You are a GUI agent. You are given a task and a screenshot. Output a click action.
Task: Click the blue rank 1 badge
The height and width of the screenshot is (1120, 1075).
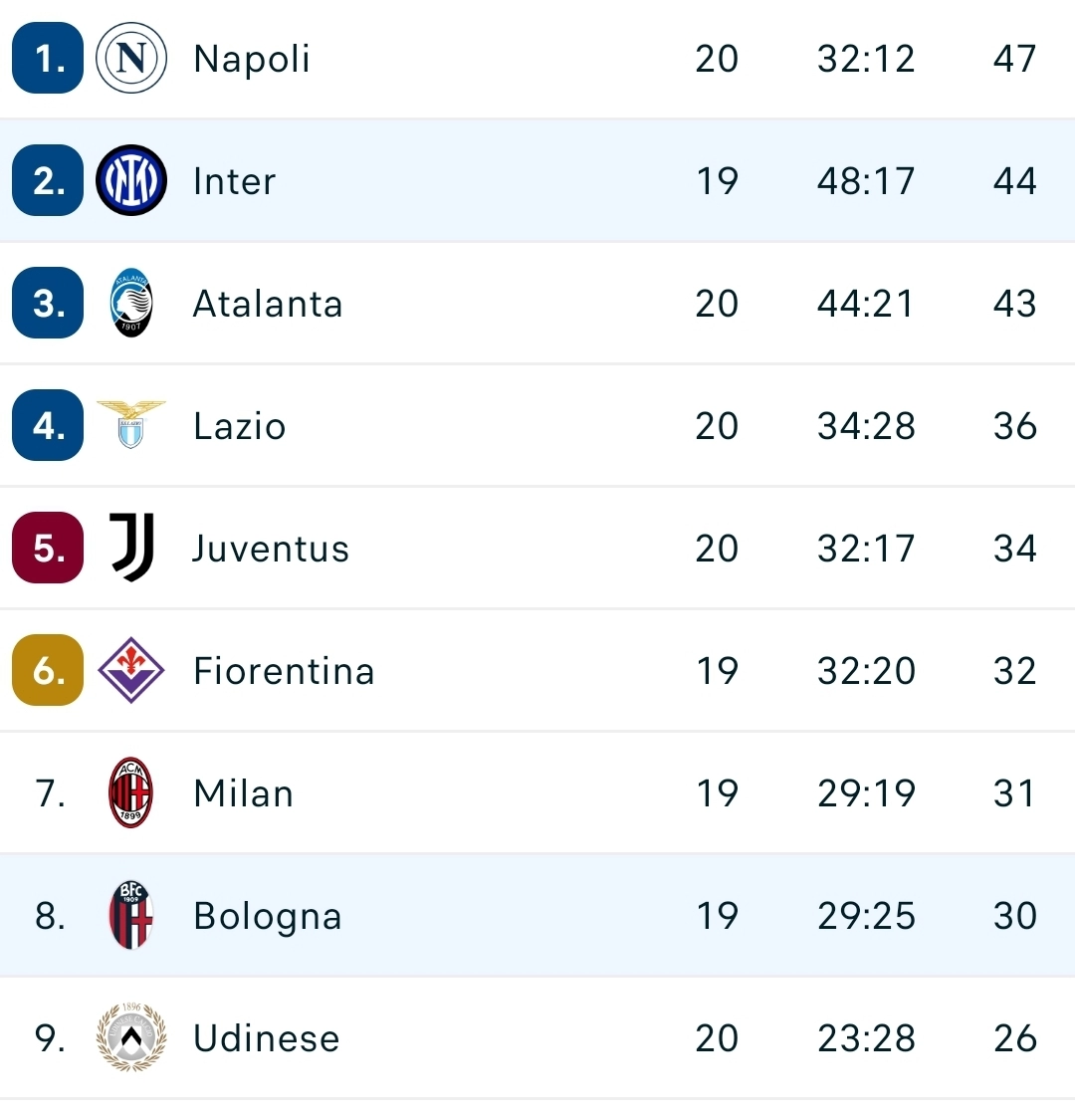pyautogui.click(x=48, y=58)
